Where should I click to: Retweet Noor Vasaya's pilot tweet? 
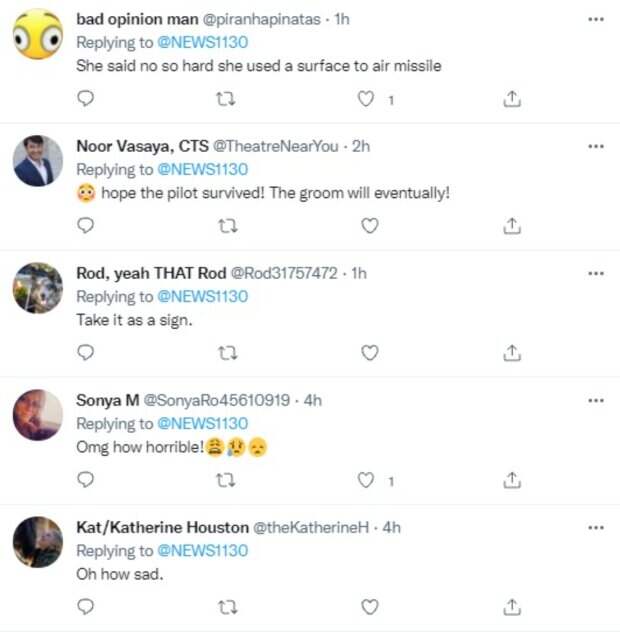(227, 225)
